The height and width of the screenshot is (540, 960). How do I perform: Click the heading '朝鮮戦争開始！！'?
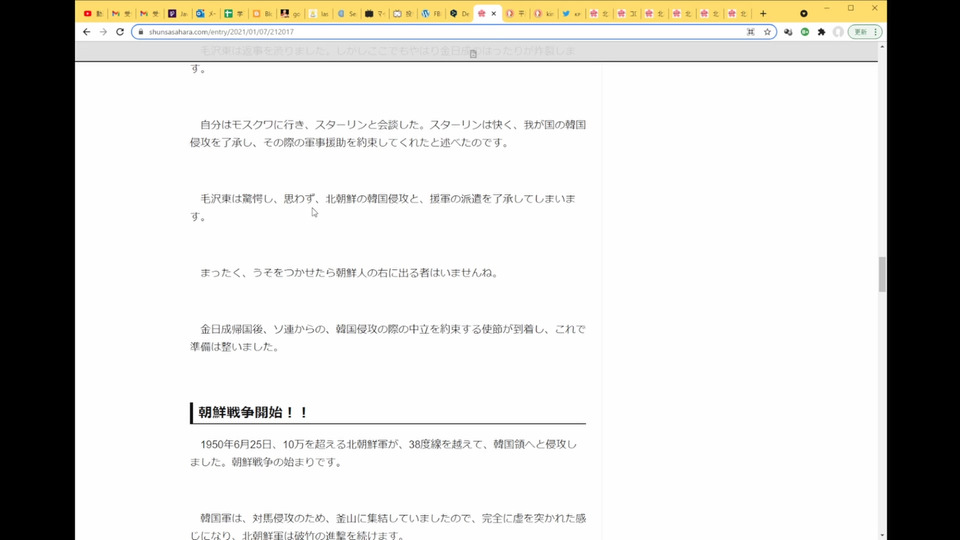(252, 413)
